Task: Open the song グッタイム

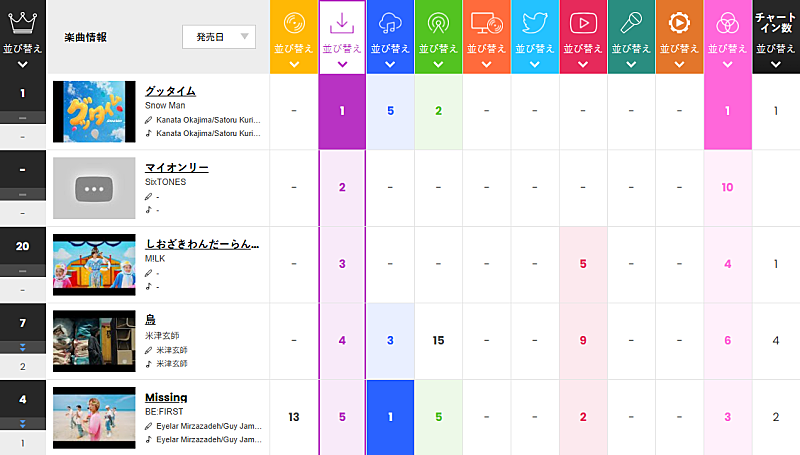Action: 170,91
